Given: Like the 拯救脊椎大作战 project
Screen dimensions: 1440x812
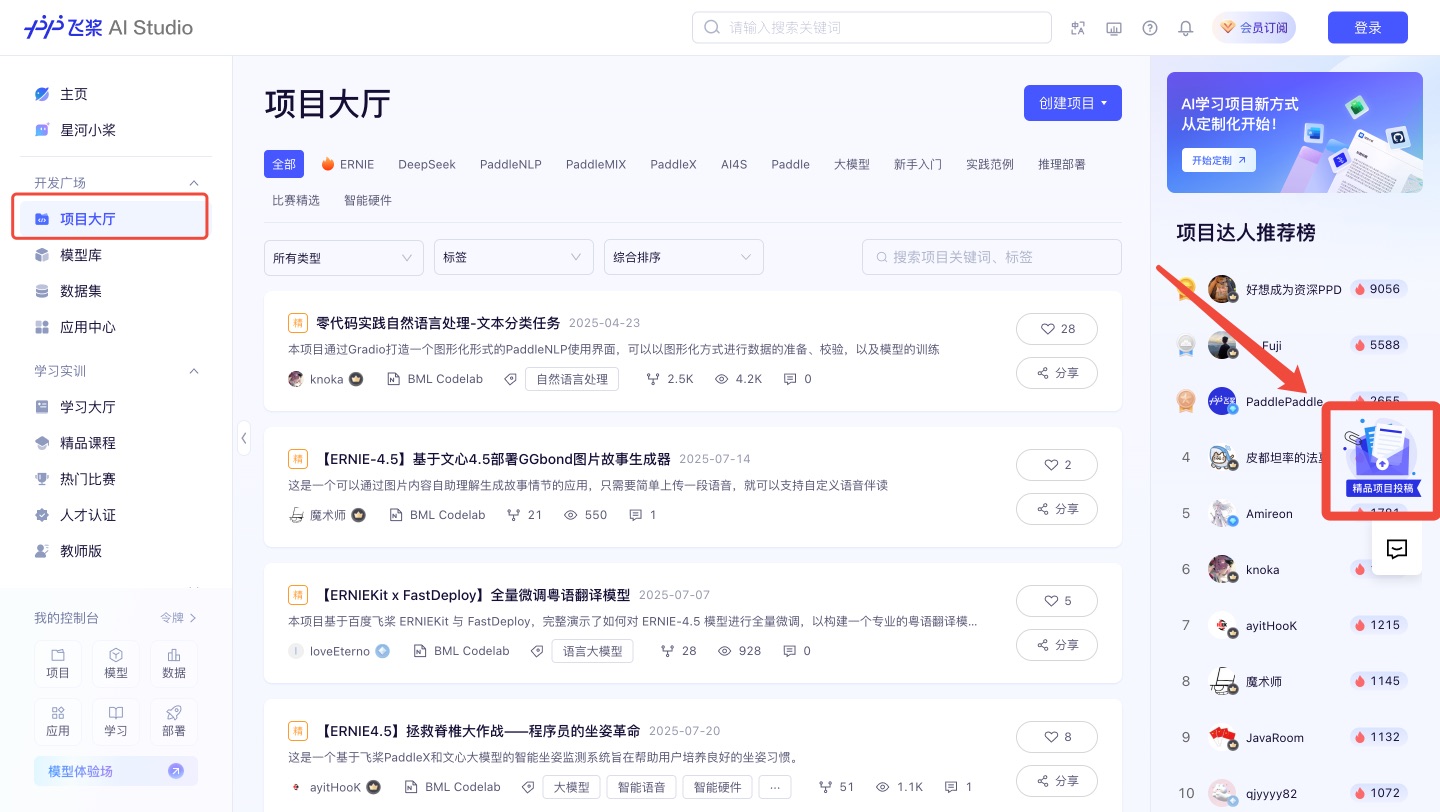Looking at the screenshot, I should click(x=1057, y=737).
